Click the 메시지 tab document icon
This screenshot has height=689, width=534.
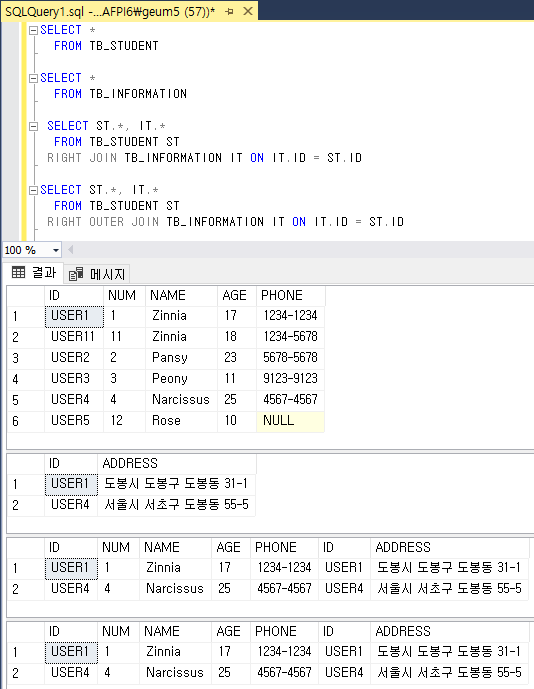coord(76,274)
